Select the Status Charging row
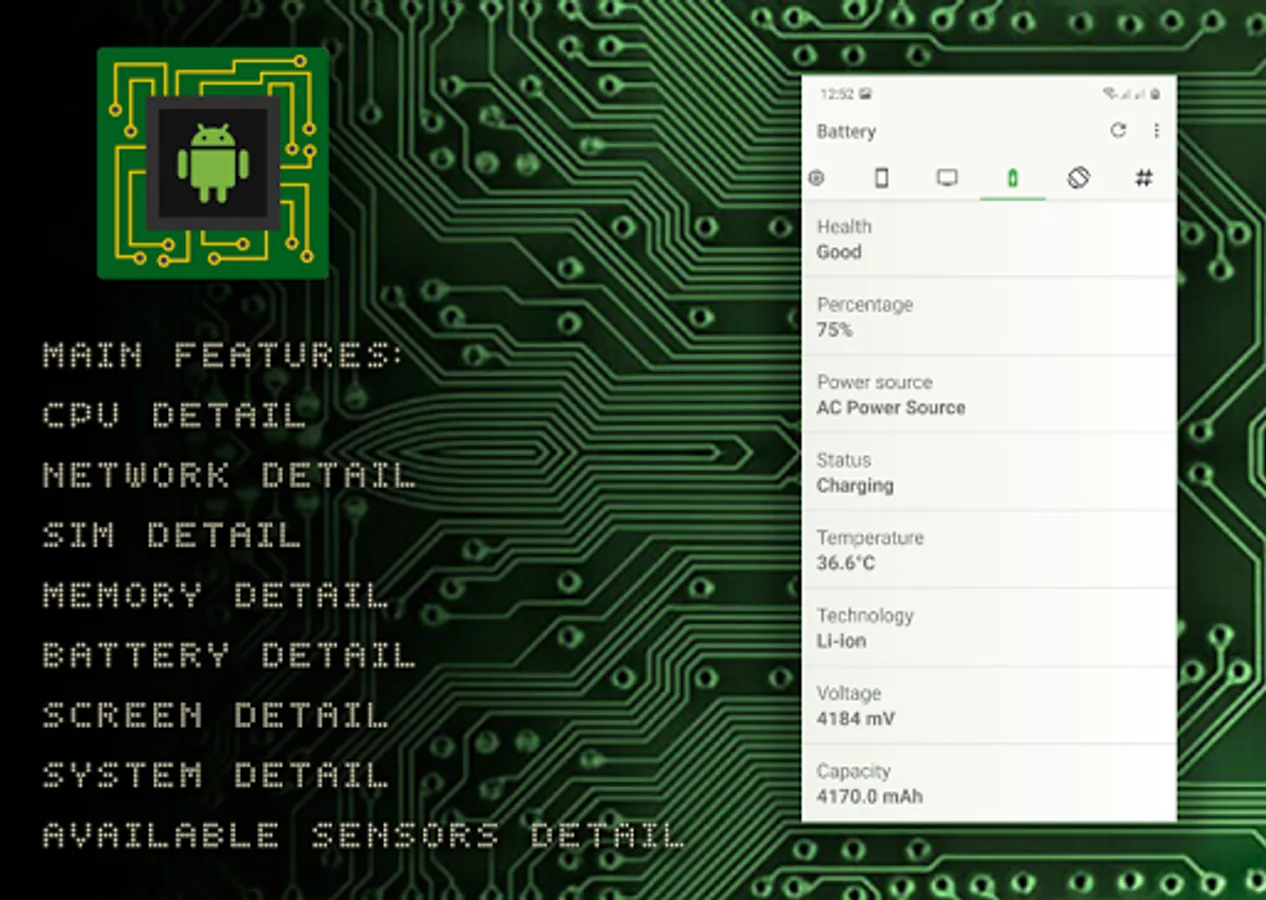This screenshot has width=1266, height=900. (x=989, y=473)
